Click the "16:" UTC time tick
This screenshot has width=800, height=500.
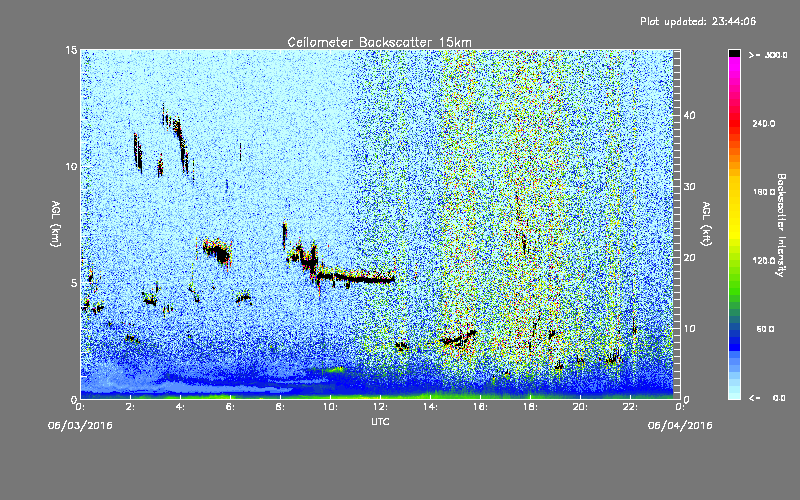pos(481,407)
